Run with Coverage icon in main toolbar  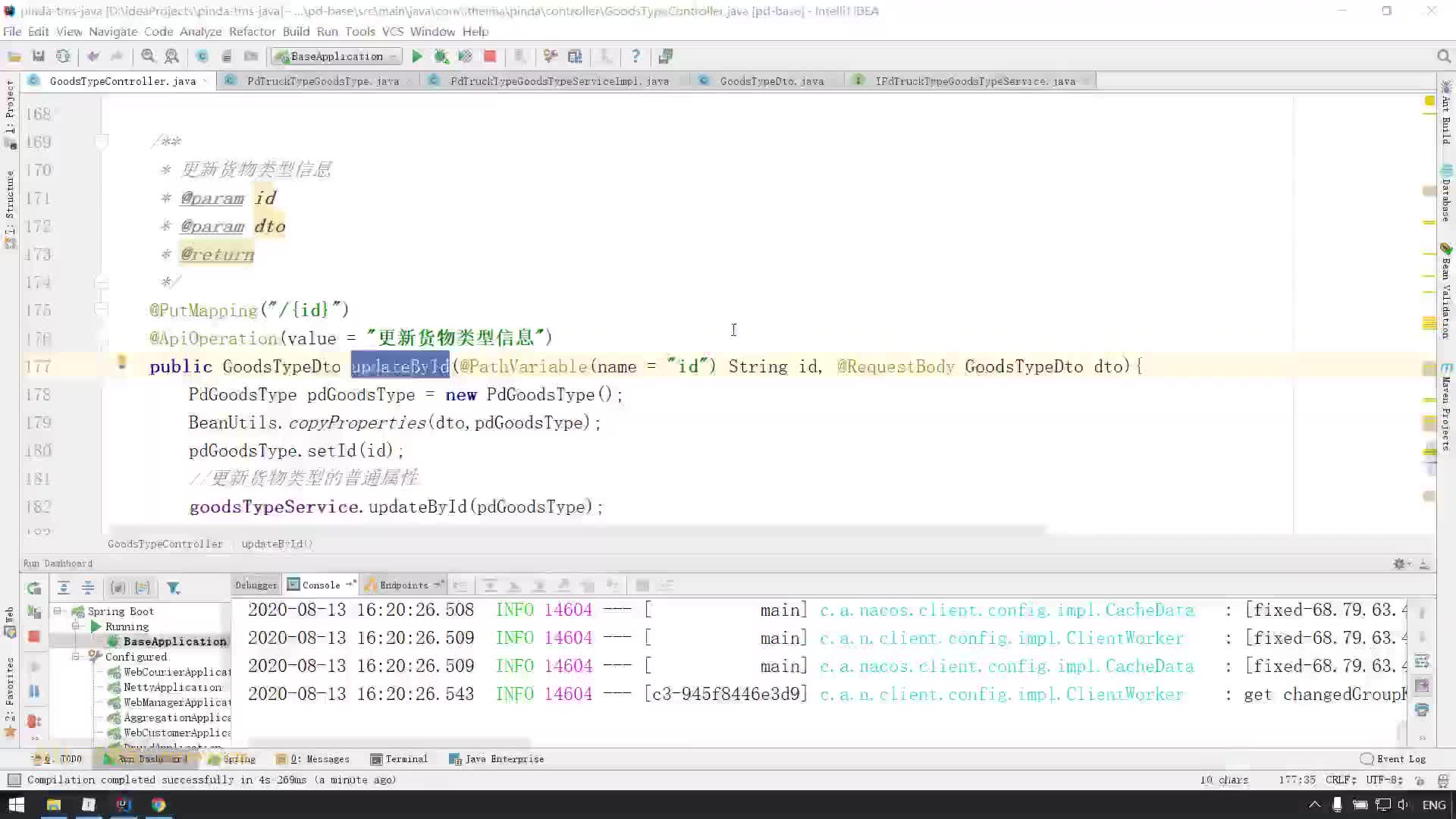(465, 56)
